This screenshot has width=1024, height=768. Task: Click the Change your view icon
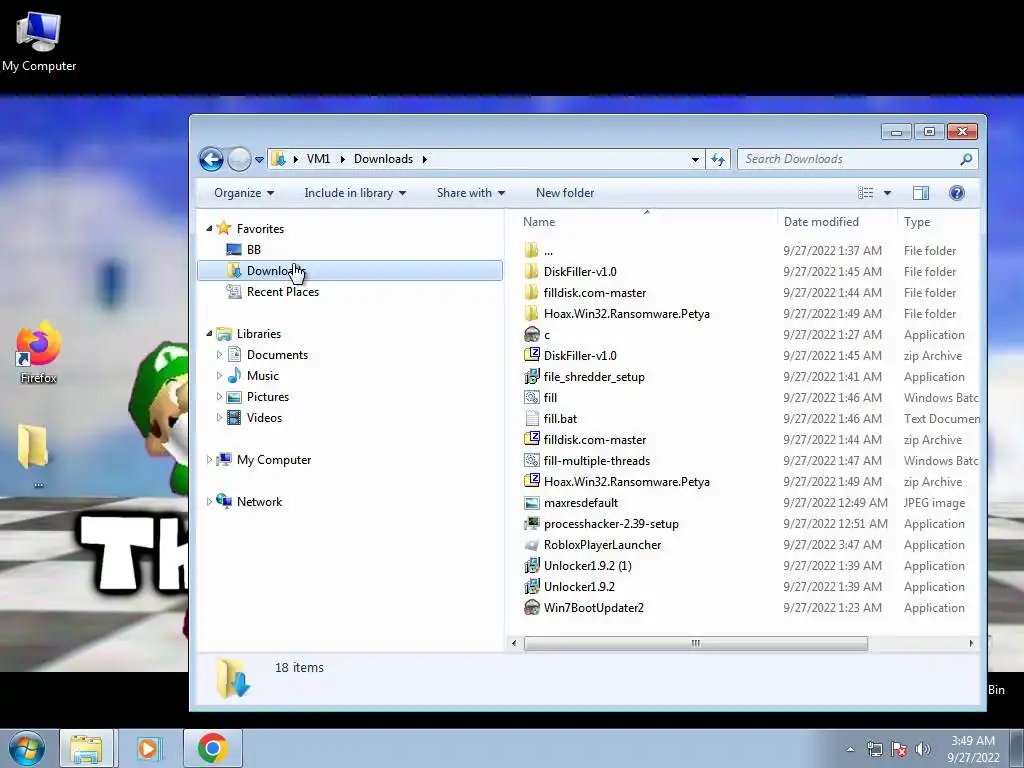pos(865,193)
